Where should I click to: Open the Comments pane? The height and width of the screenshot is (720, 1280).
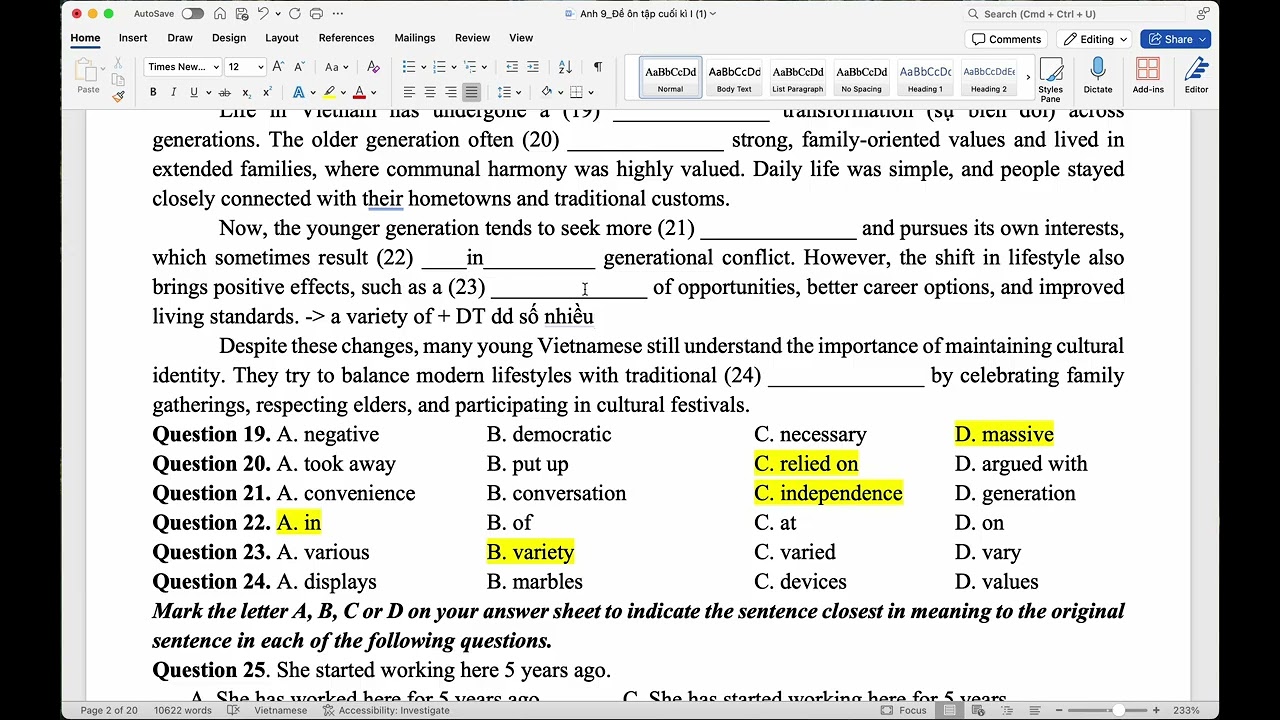tap(1007, 39)
